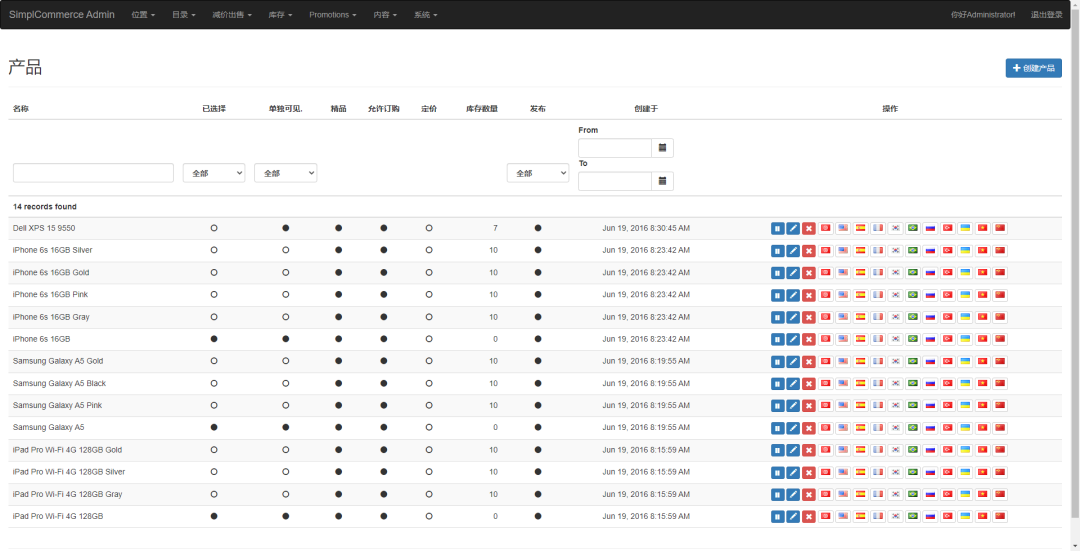Toggle the 定价 circle for Samsung Galaxy A5 Pink

(x=429, y=405)
